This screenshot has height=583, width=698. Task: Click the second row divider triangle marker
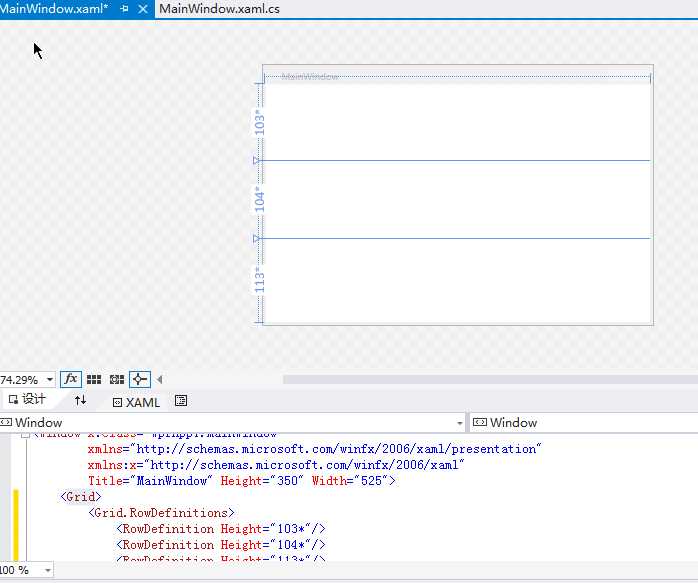(256, 239)
